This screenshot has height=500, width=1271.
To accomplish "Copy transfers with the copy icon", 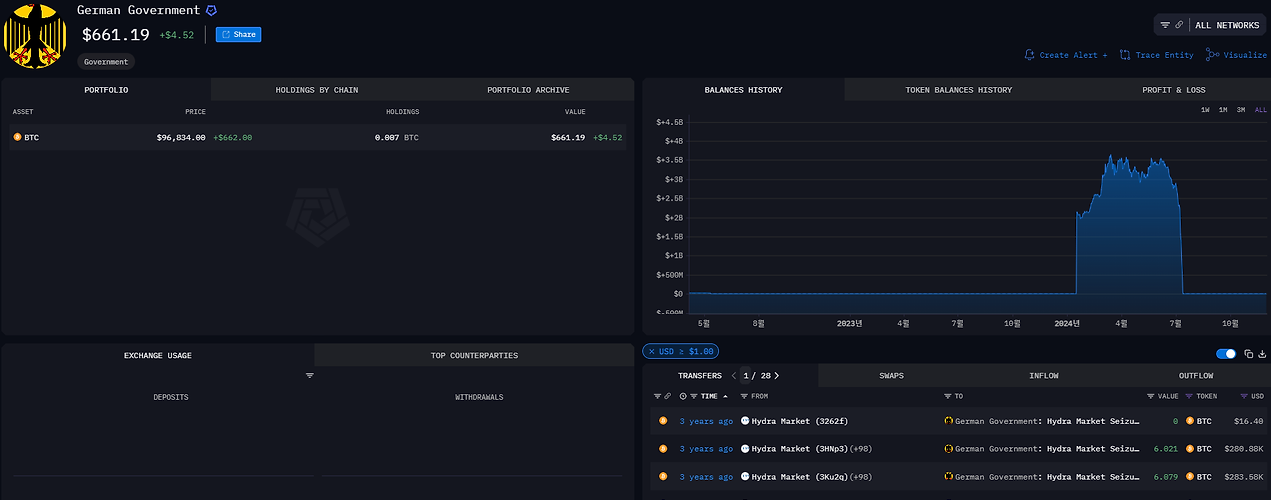I will click(1249, 354).
